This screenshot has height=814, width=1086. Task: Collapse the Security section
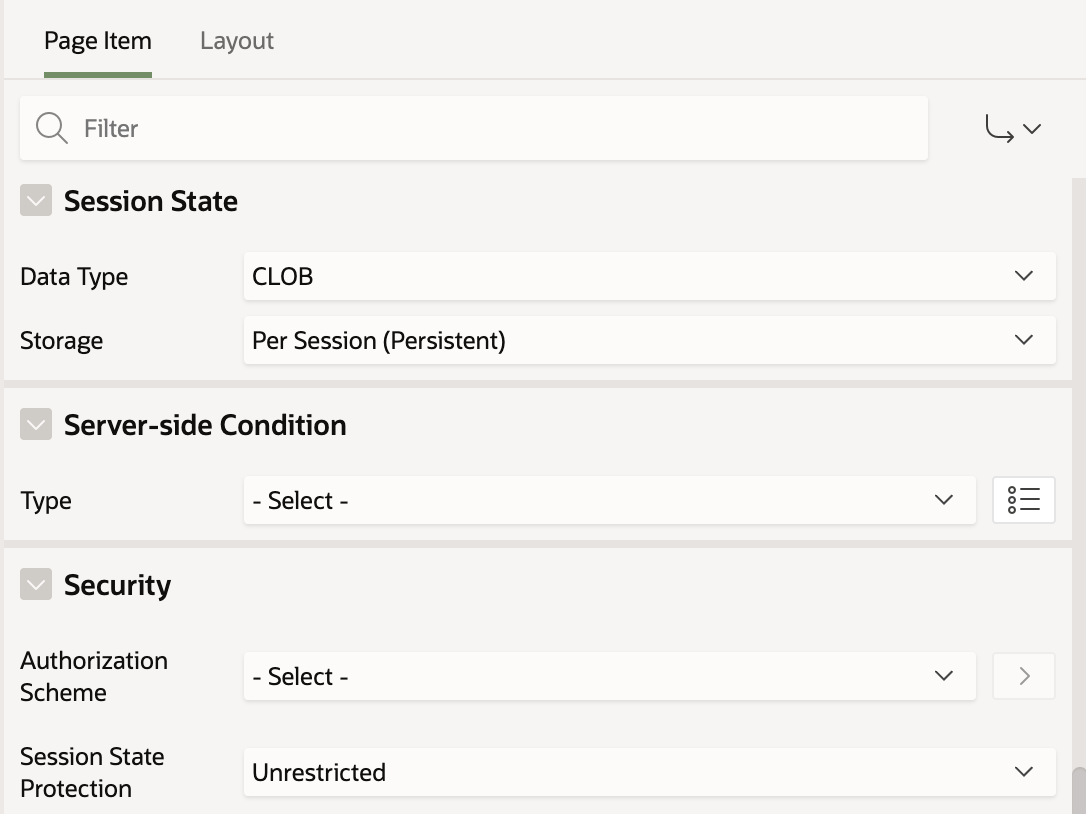[36, 585]
